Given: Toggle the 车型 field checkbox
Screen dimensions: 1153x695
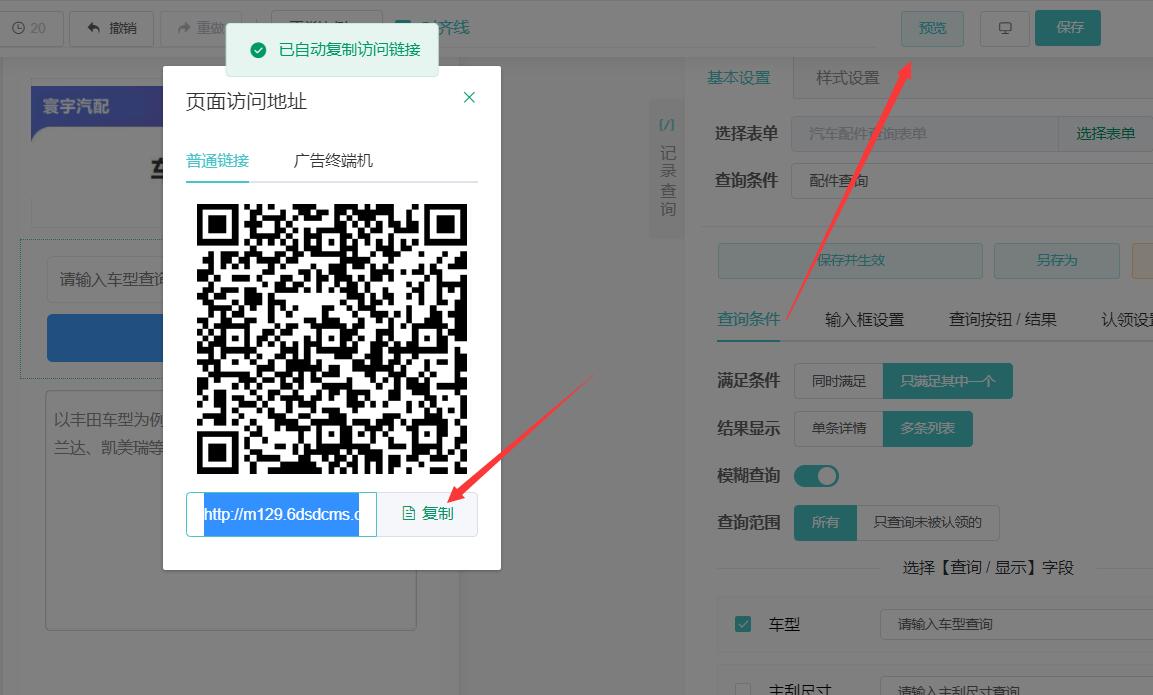Looking at the screenshot, I should pyautogui.click(x=743, y=624).
